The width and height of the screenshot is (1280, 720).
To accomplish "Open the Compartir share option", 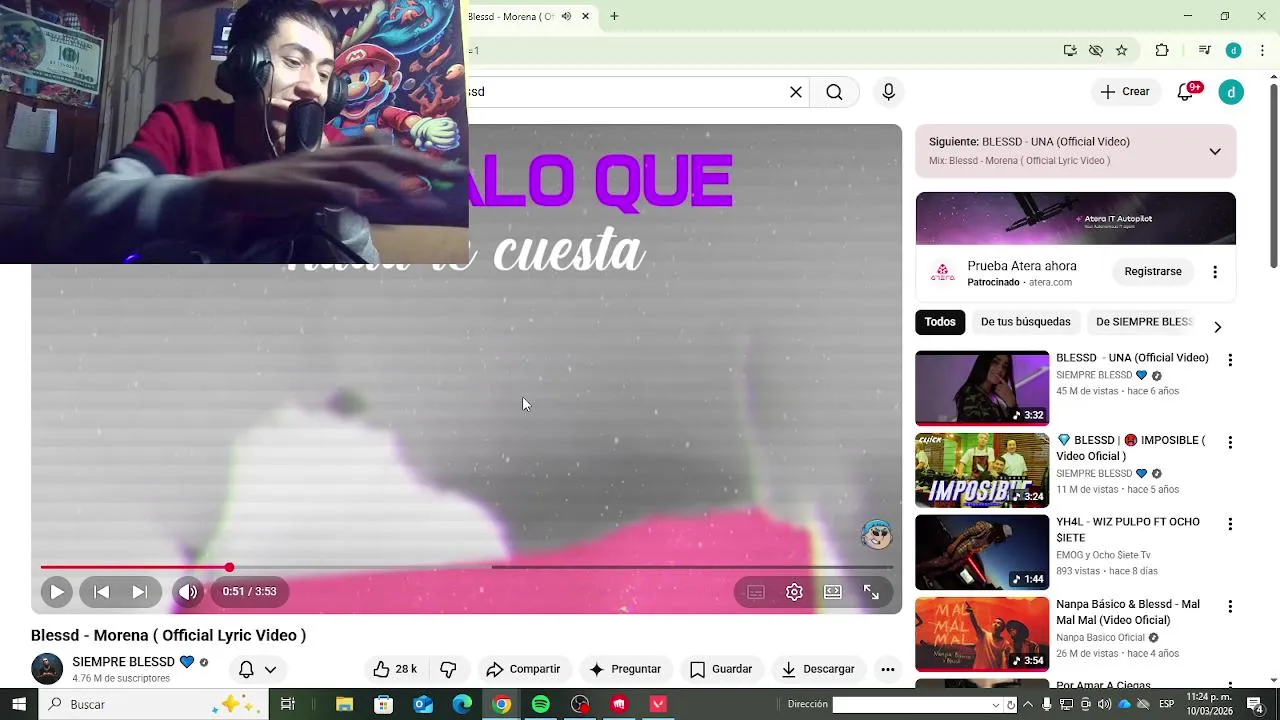I will click(x=523, y=669).
